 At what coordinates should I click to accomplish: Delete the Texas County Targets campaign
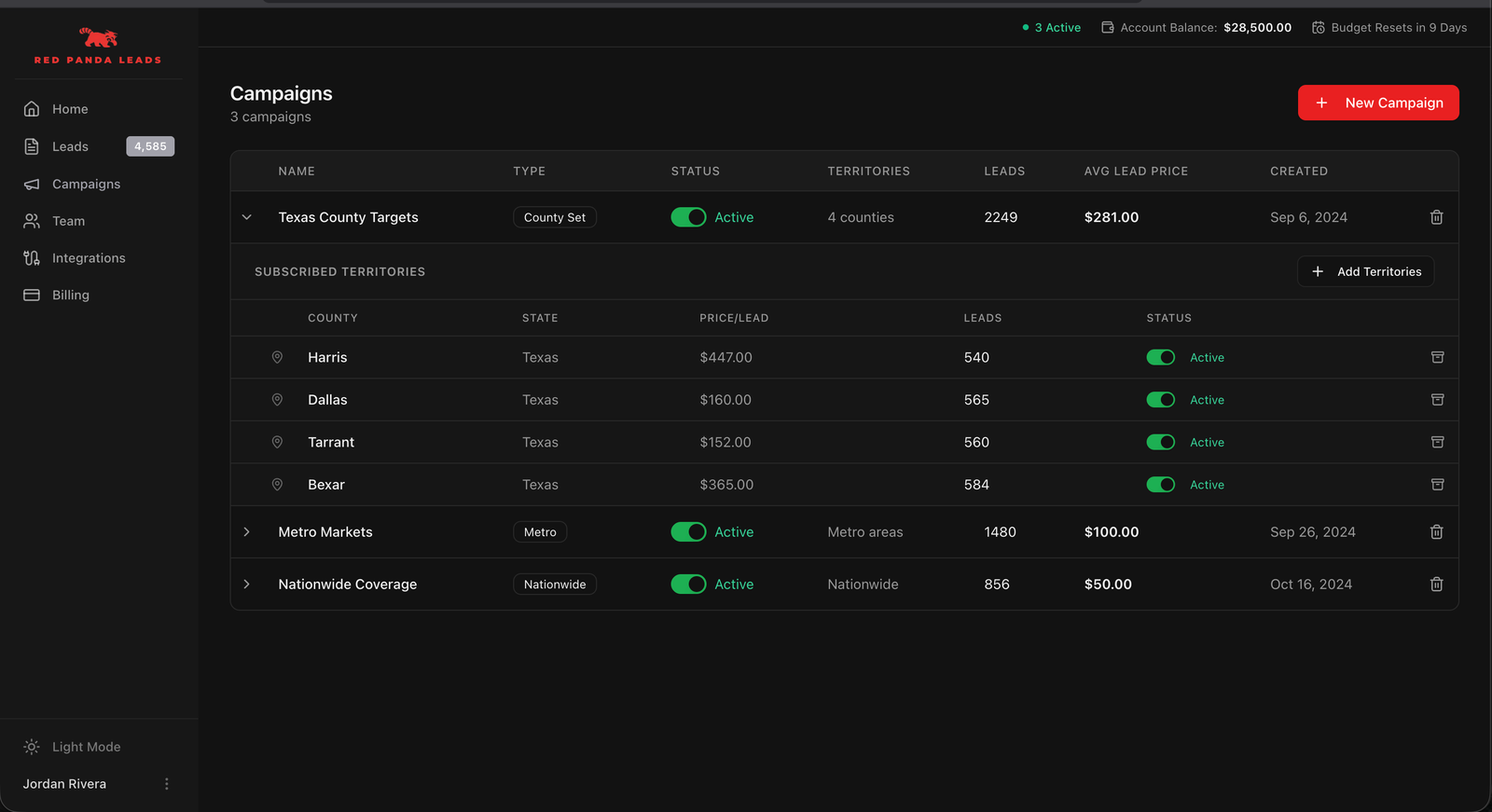coord(1436,217)
